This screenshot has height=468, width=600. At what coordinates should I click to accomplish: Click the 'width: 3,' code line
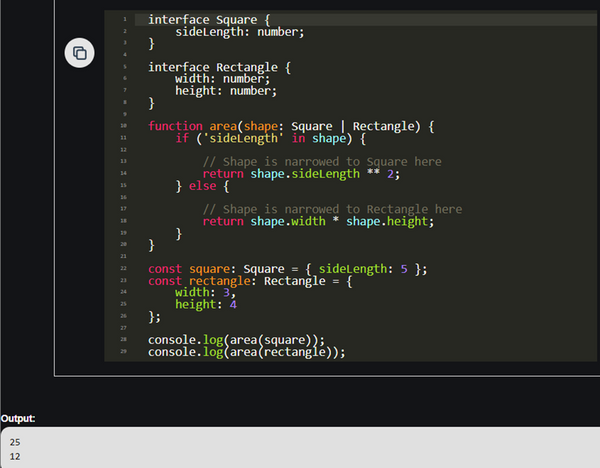[205, 292]
